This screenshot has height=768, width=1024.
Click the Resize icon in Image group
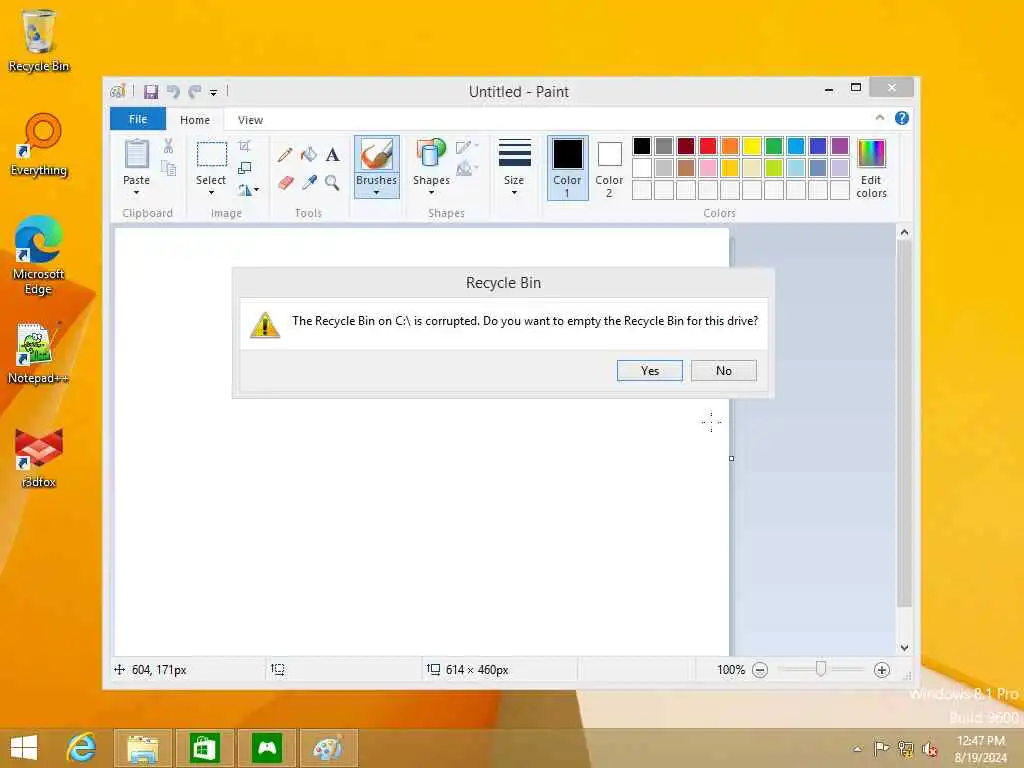tap(245, 168)
